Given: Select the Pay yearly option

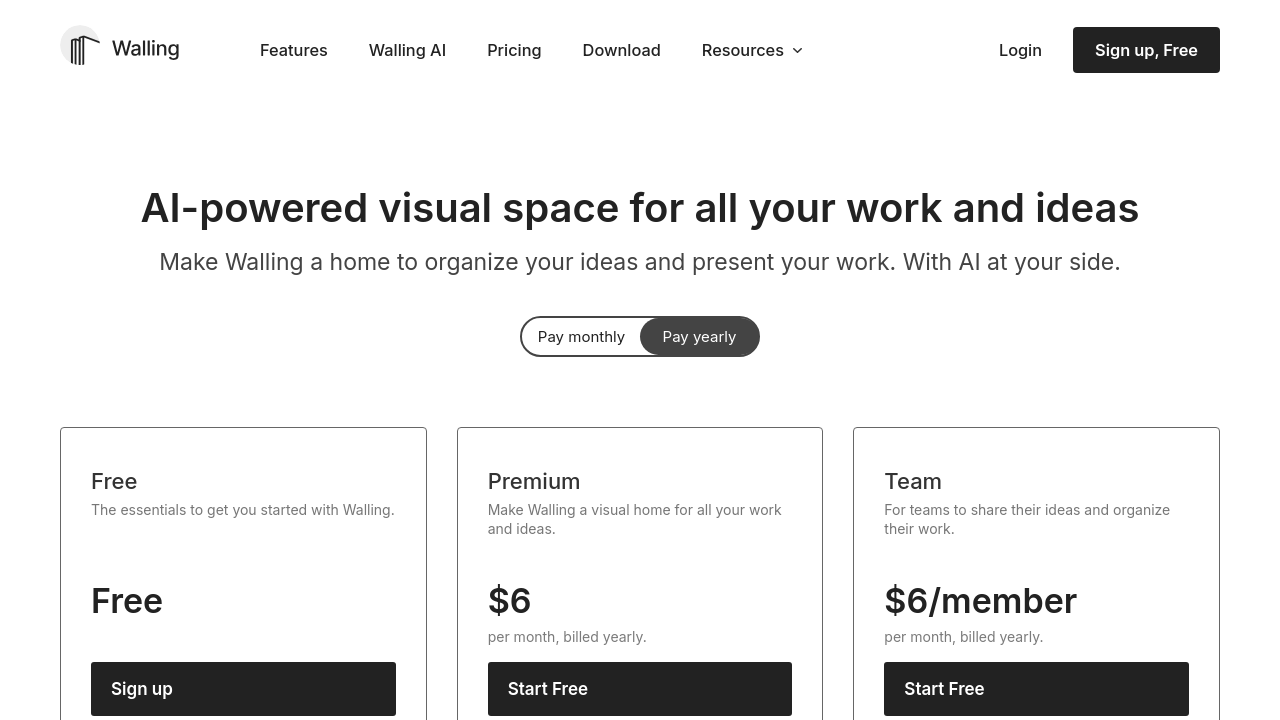Looking at the screenshot, I should click(x=699, y=337).
